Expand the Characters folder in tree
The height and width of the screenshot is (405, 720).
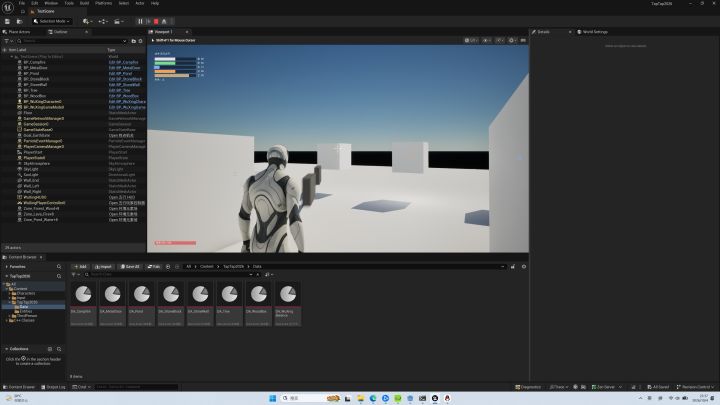point(11,293)
